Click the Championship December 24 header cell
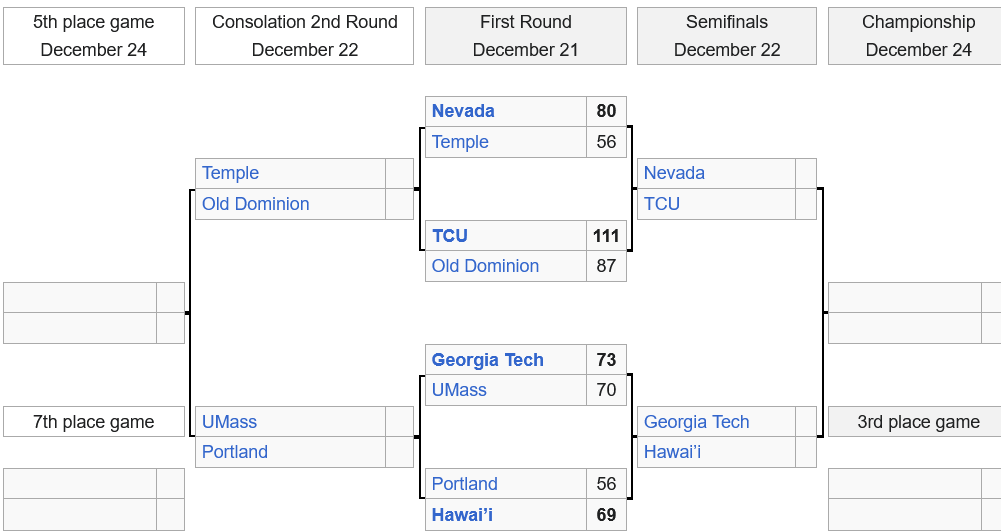The image size is (1001, 531). coord(917,36)
